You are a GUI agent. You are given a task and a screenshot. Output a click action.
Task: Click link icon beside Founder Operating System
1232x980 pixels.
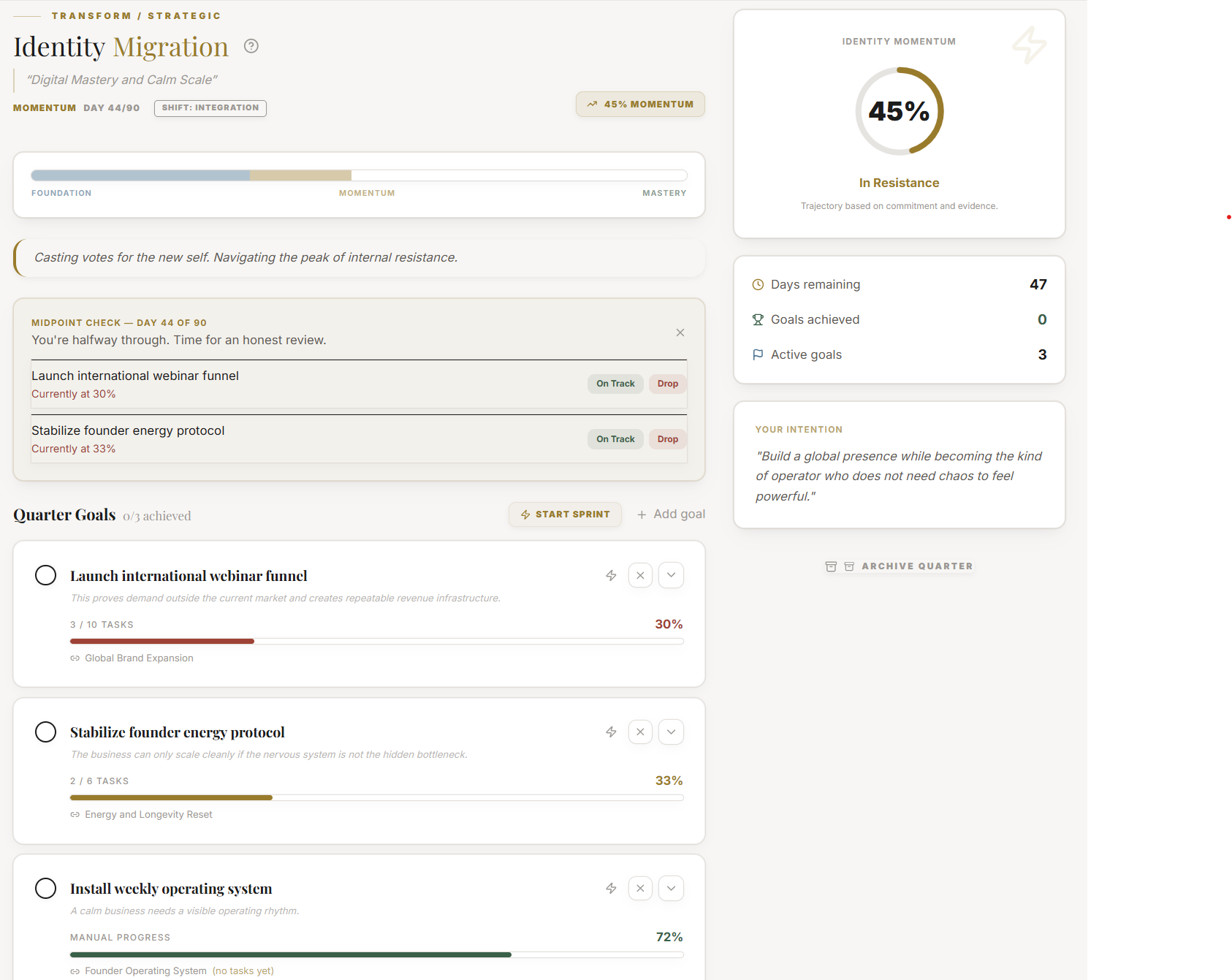click(x=75, y=971)
